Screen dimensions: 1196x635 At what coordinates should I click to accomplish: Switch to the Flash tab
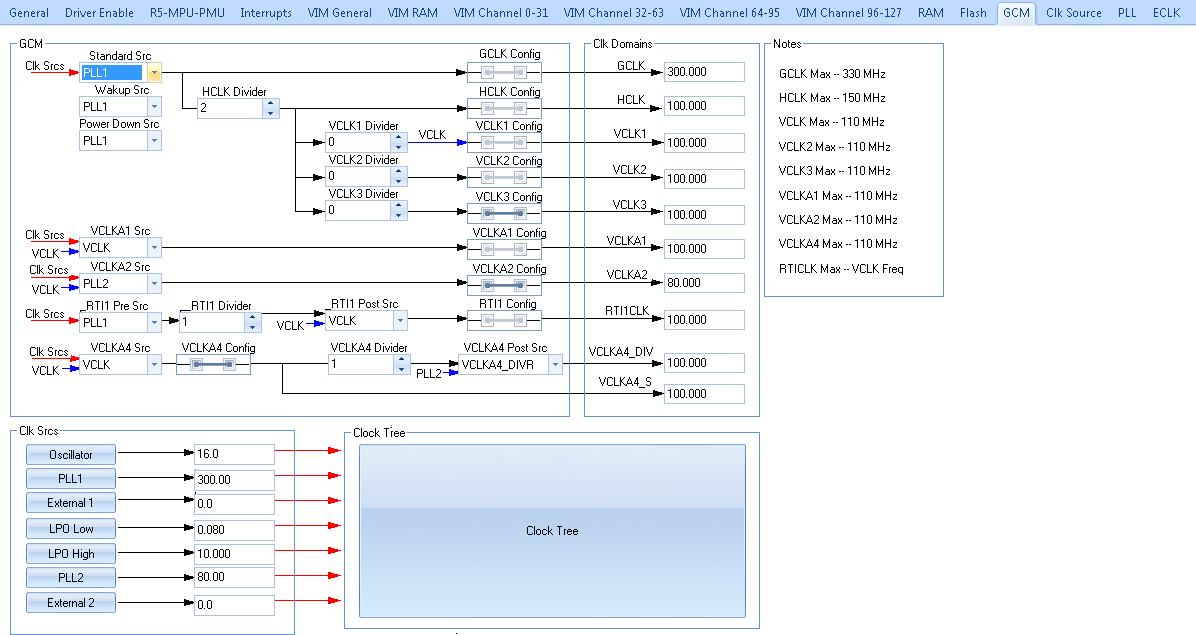tap(973, 13)
